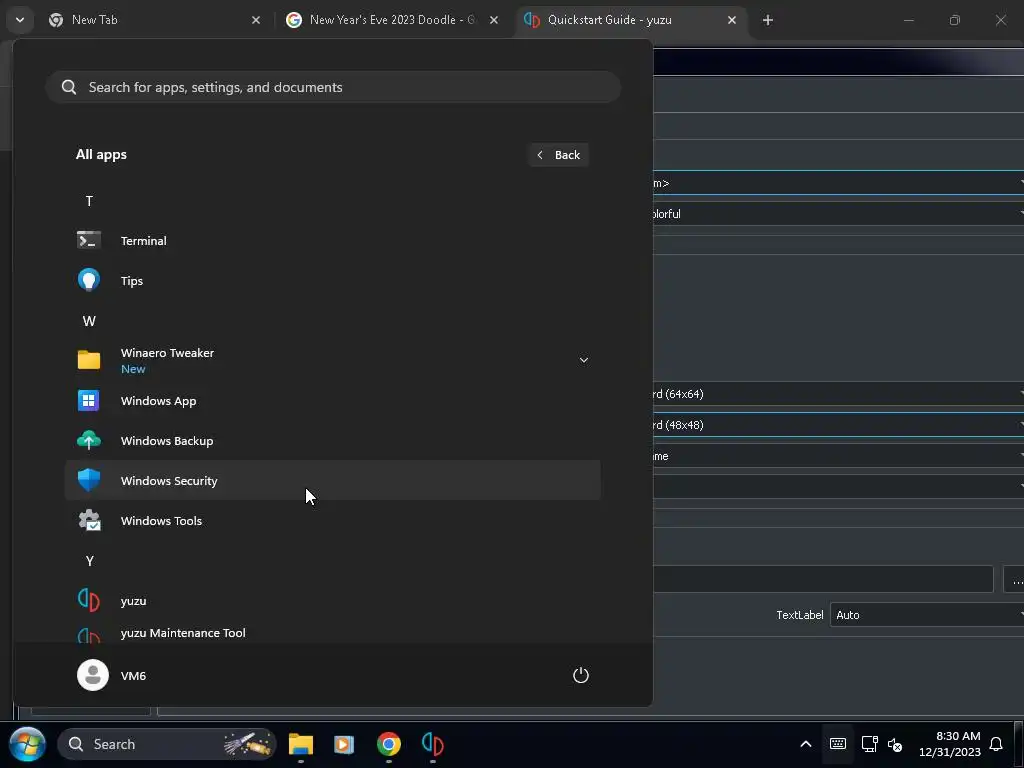1024x768 pixels.
Task: Open Windows Backup
Action: (332, 440)
